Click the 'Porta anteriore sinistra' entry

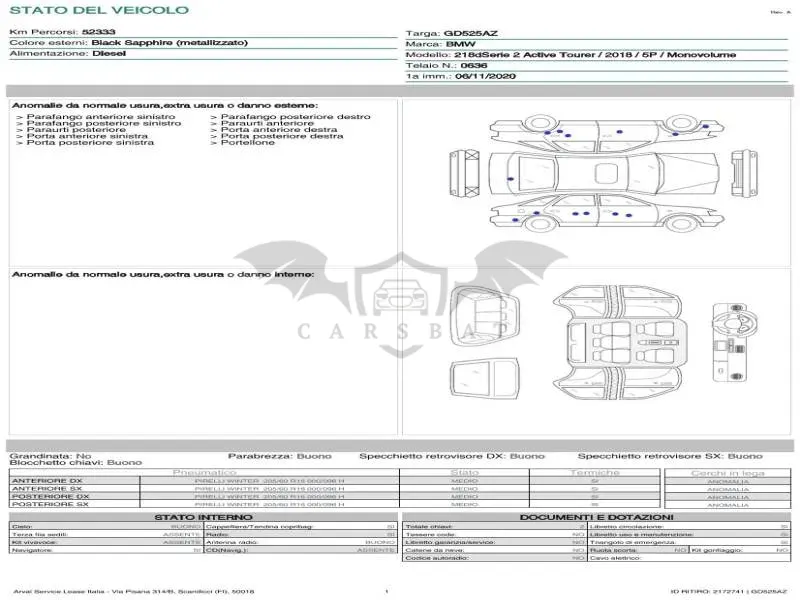coord(87,136)
